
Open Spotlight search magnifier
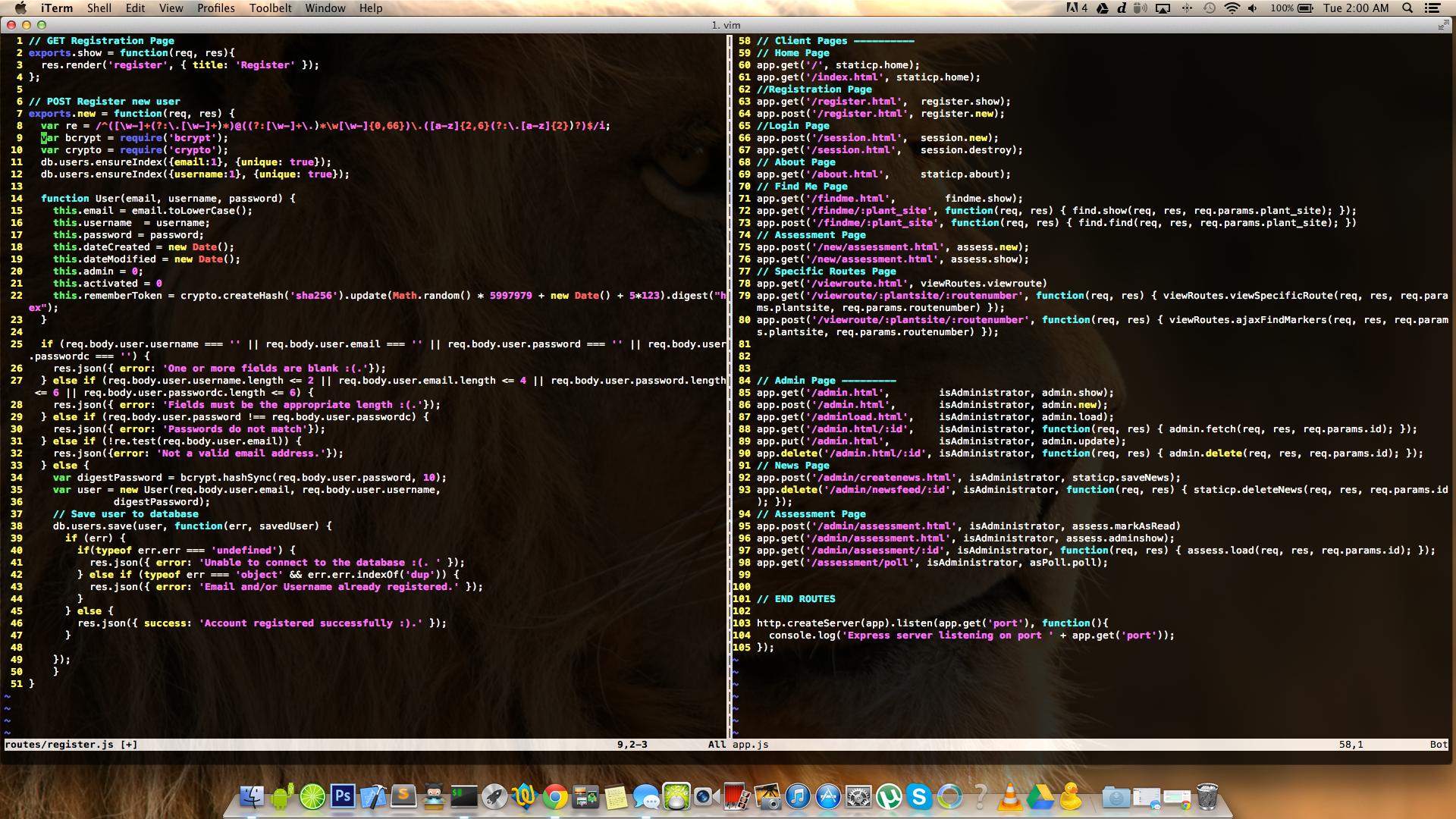point(1407,8)
